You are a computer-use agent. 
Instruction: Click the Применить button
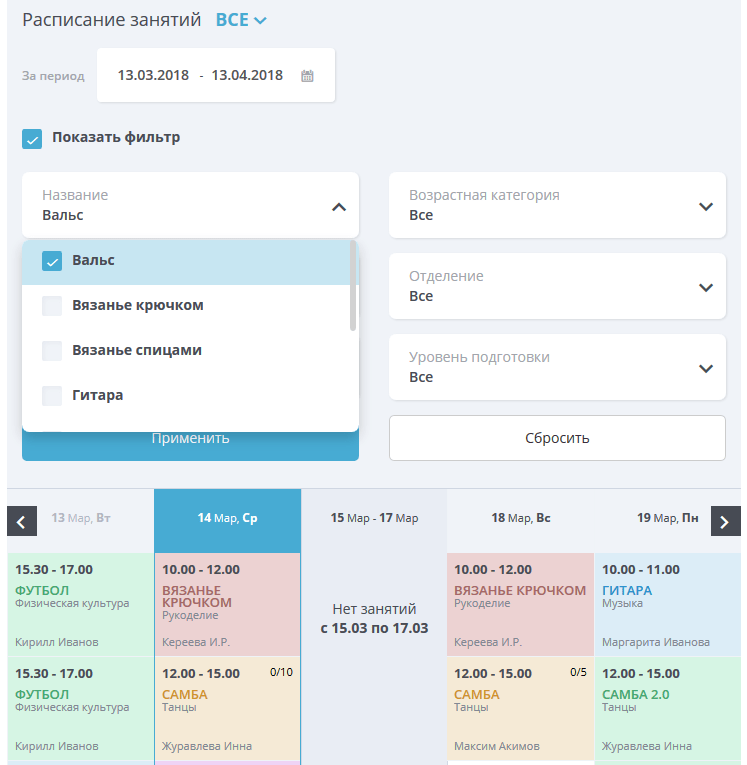click(190, 445)
